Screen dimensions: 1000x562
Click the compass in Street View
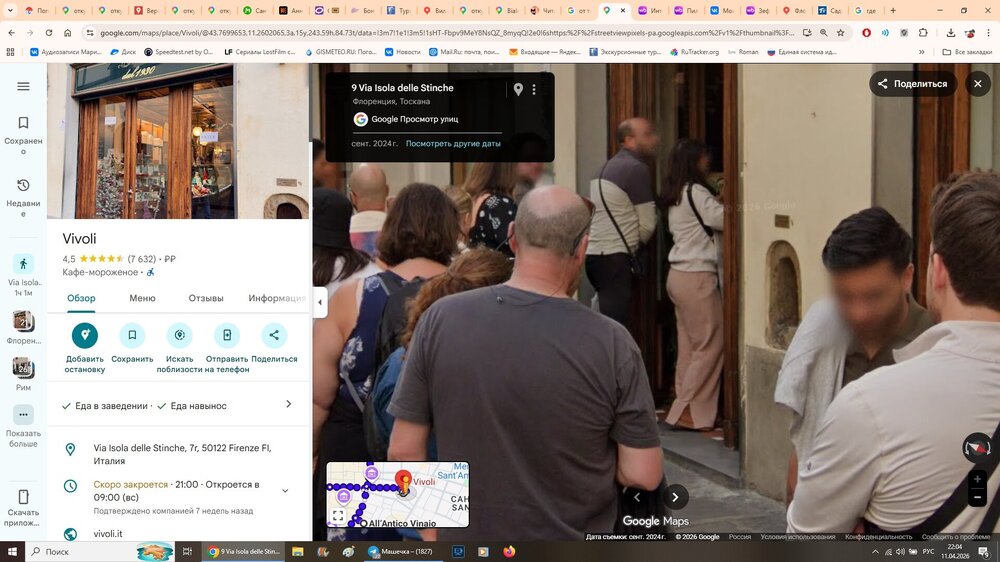point(976,447)
